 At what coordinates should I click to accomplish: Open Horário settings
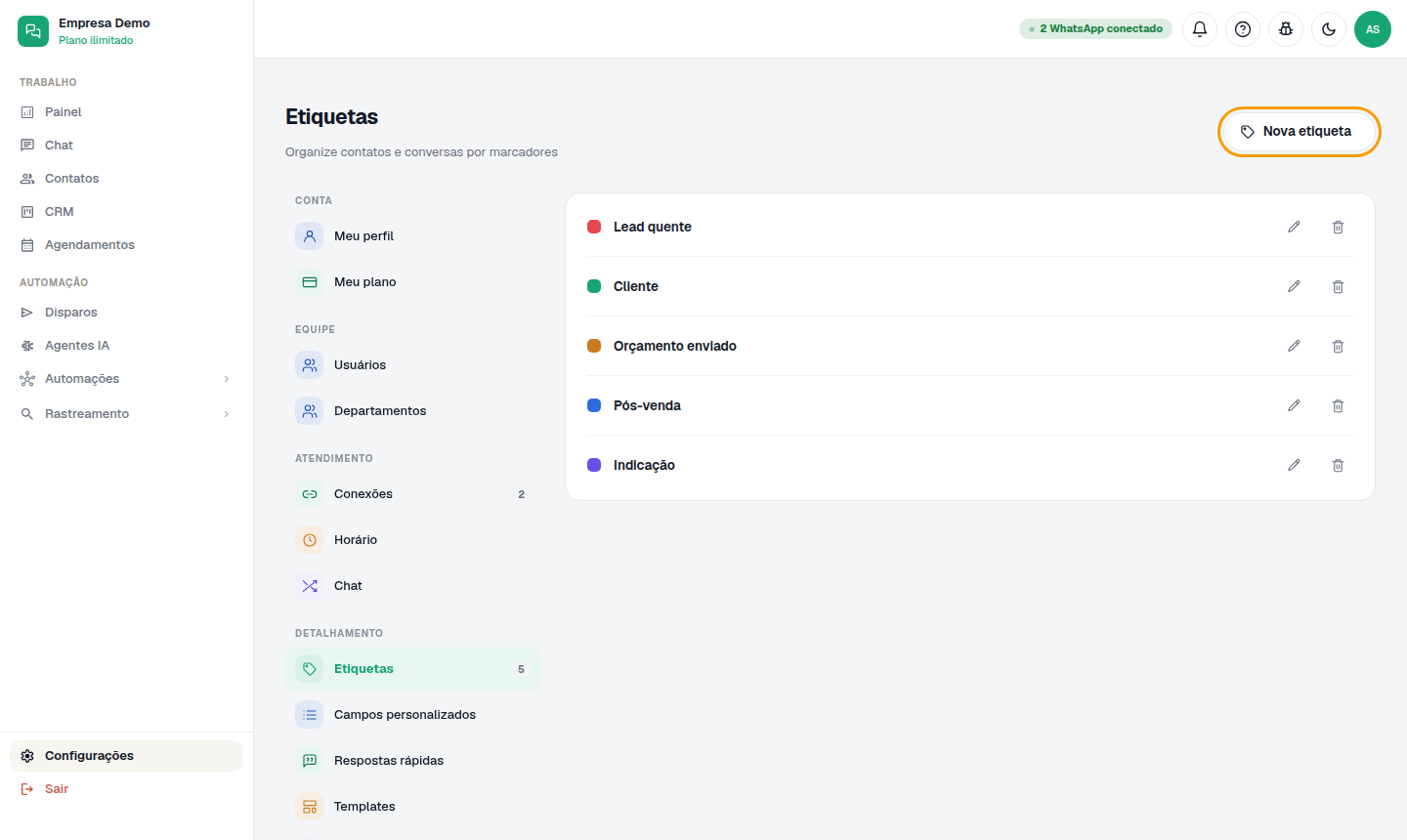(x=413, y=540)
